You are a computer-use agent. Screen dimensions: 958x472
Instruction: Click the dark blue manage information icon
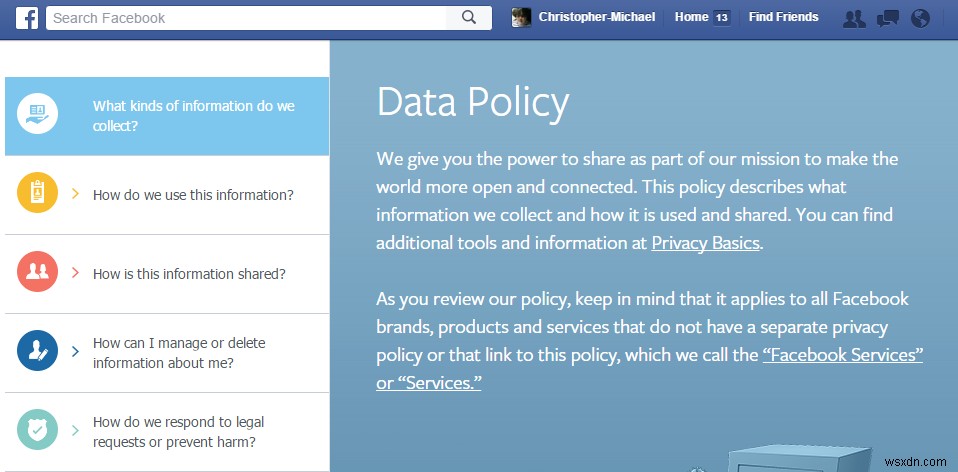[38, 351]
